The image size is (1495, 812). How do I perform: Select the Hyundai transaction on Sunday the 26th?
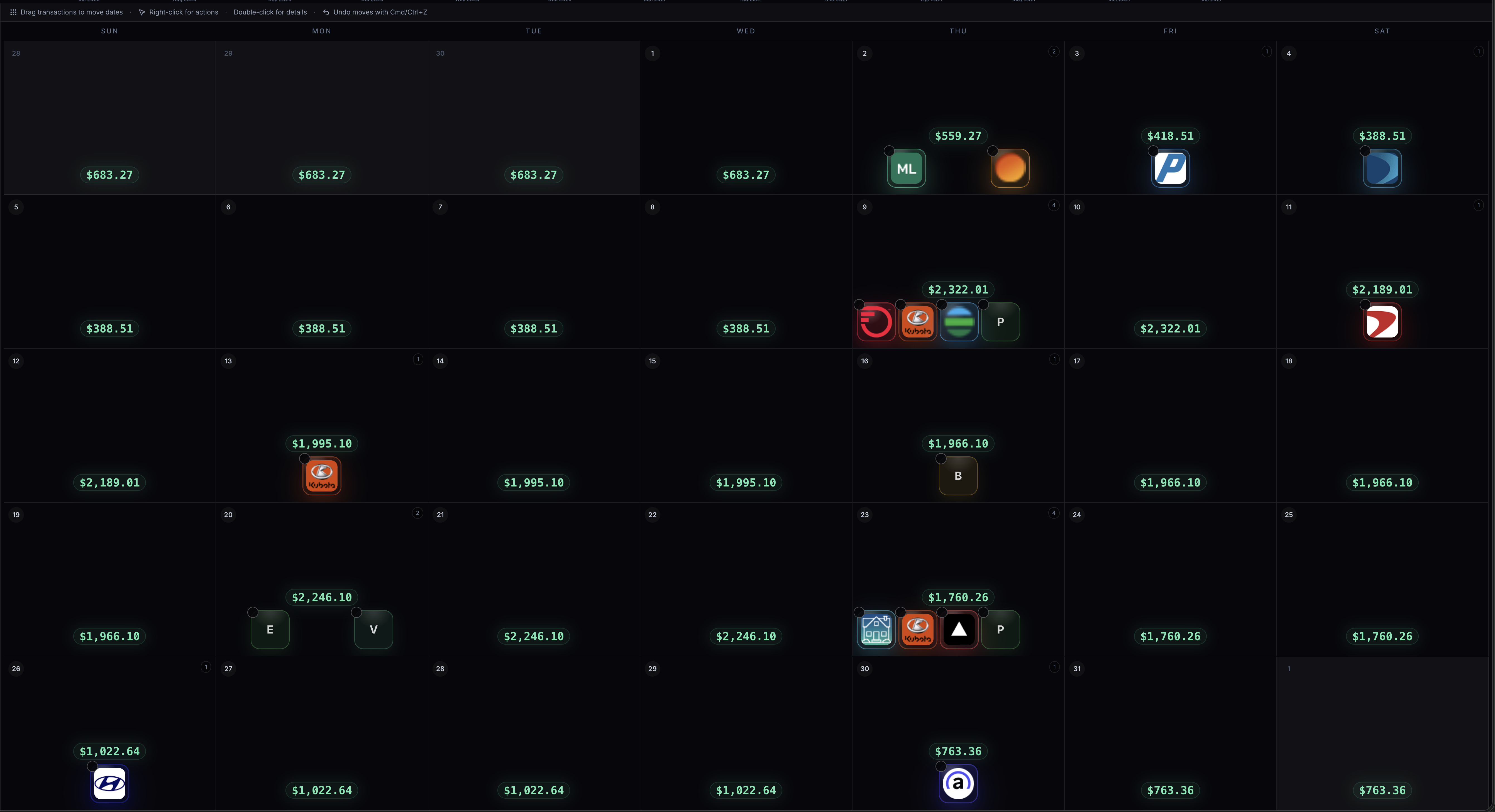[x=110, y=784]
